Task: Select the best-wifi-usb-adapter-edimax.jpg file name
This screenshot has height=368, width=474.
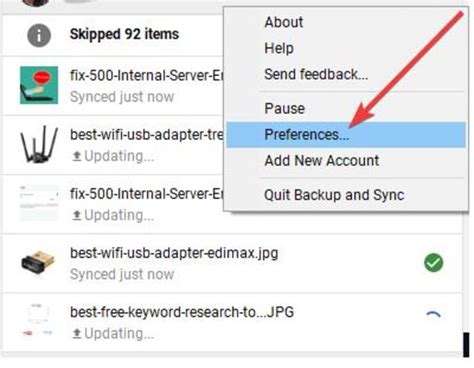Action: pos(174,253)
